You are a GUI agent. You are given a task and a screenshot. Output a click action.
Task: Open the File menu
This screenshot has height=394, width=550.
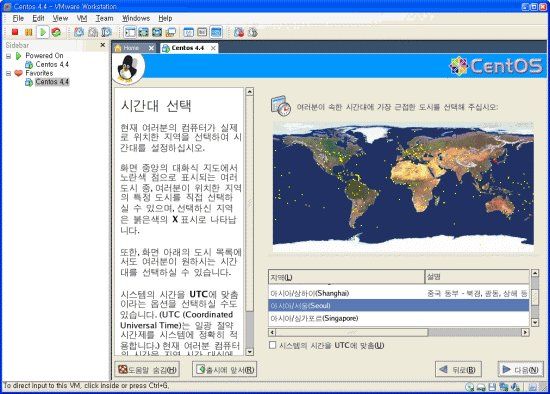18,18
